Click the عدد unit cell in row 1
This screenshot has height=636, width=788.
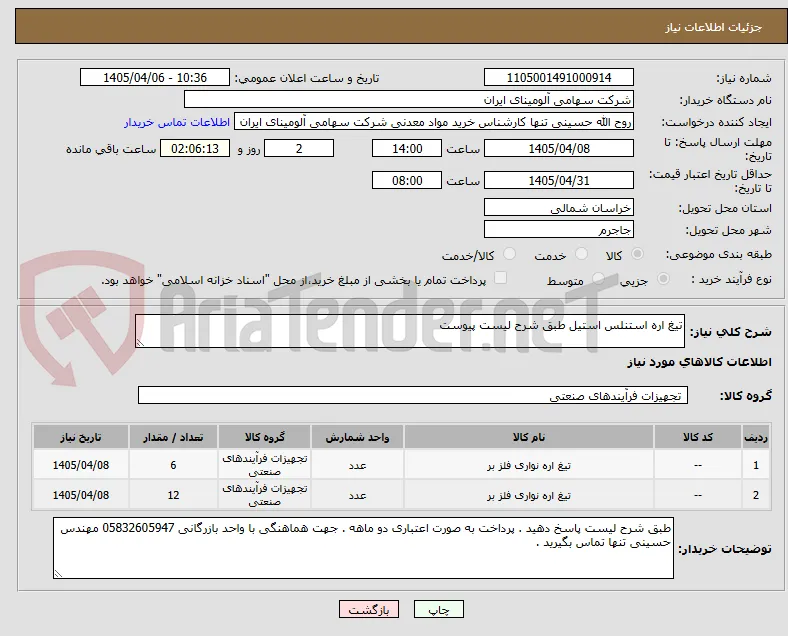click(357, 465)
